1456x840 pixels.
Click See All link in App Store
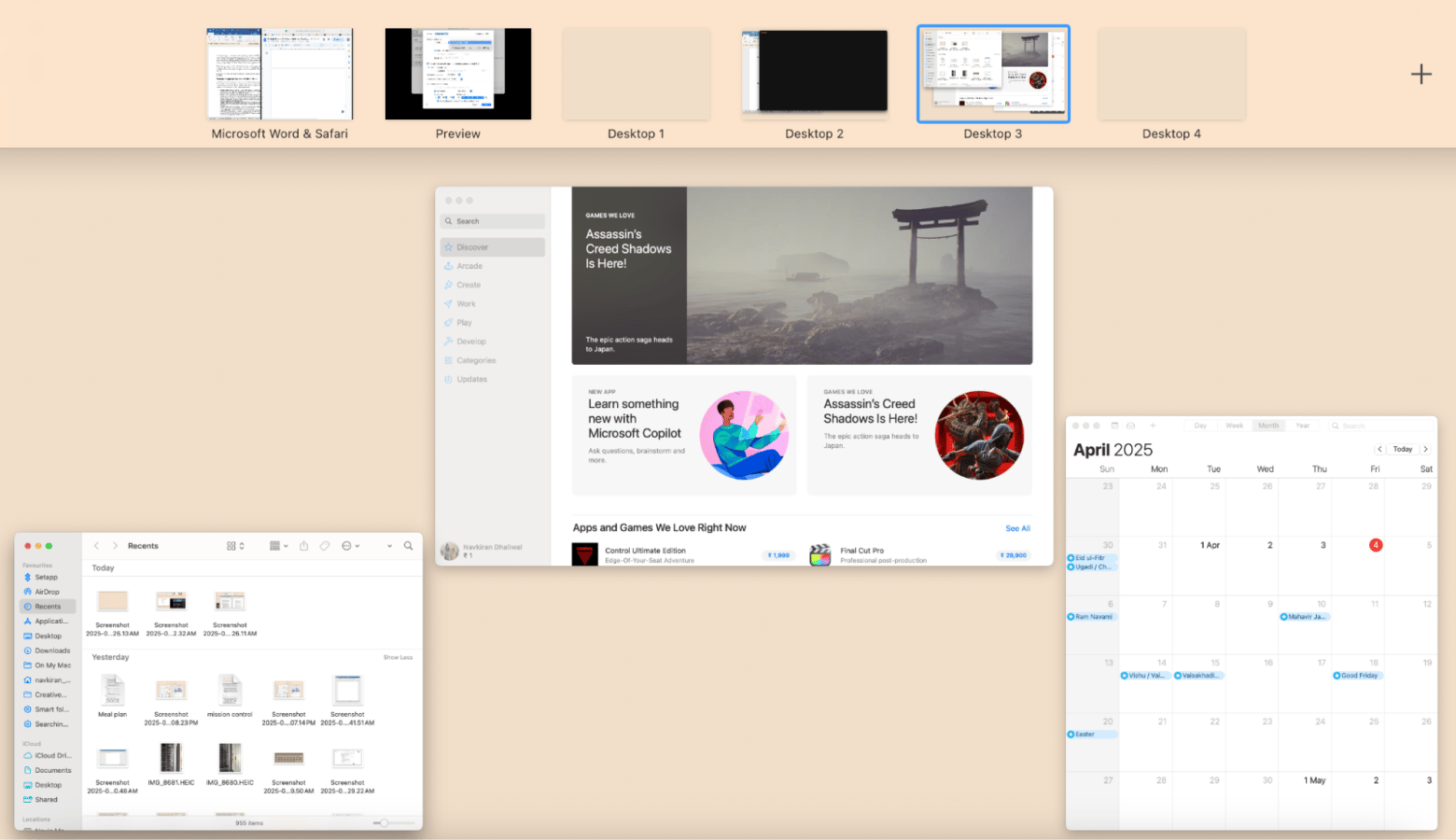point(1017,528)
